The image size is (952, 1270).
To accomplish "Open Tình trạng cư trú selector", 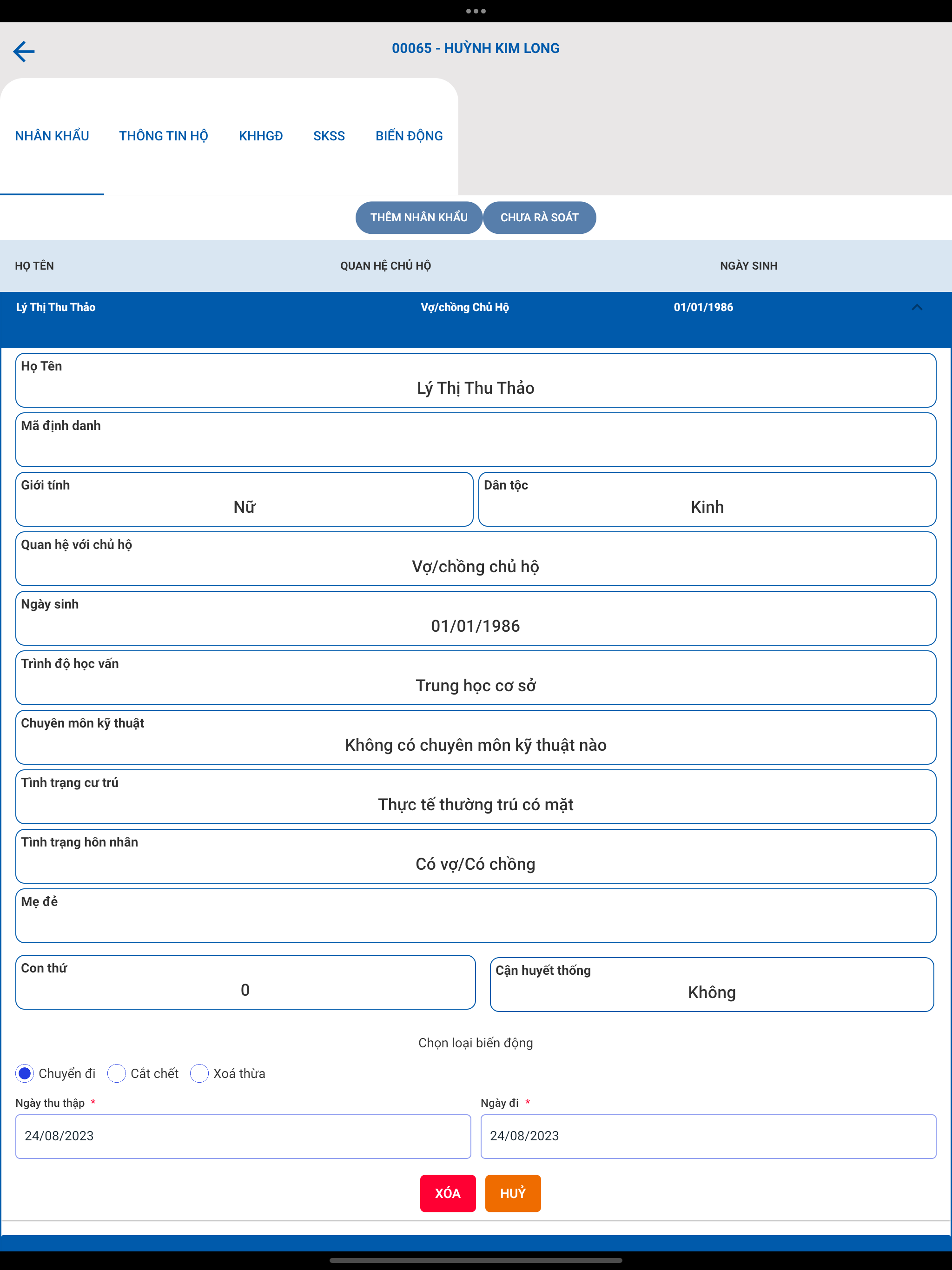I will (476, 797).
